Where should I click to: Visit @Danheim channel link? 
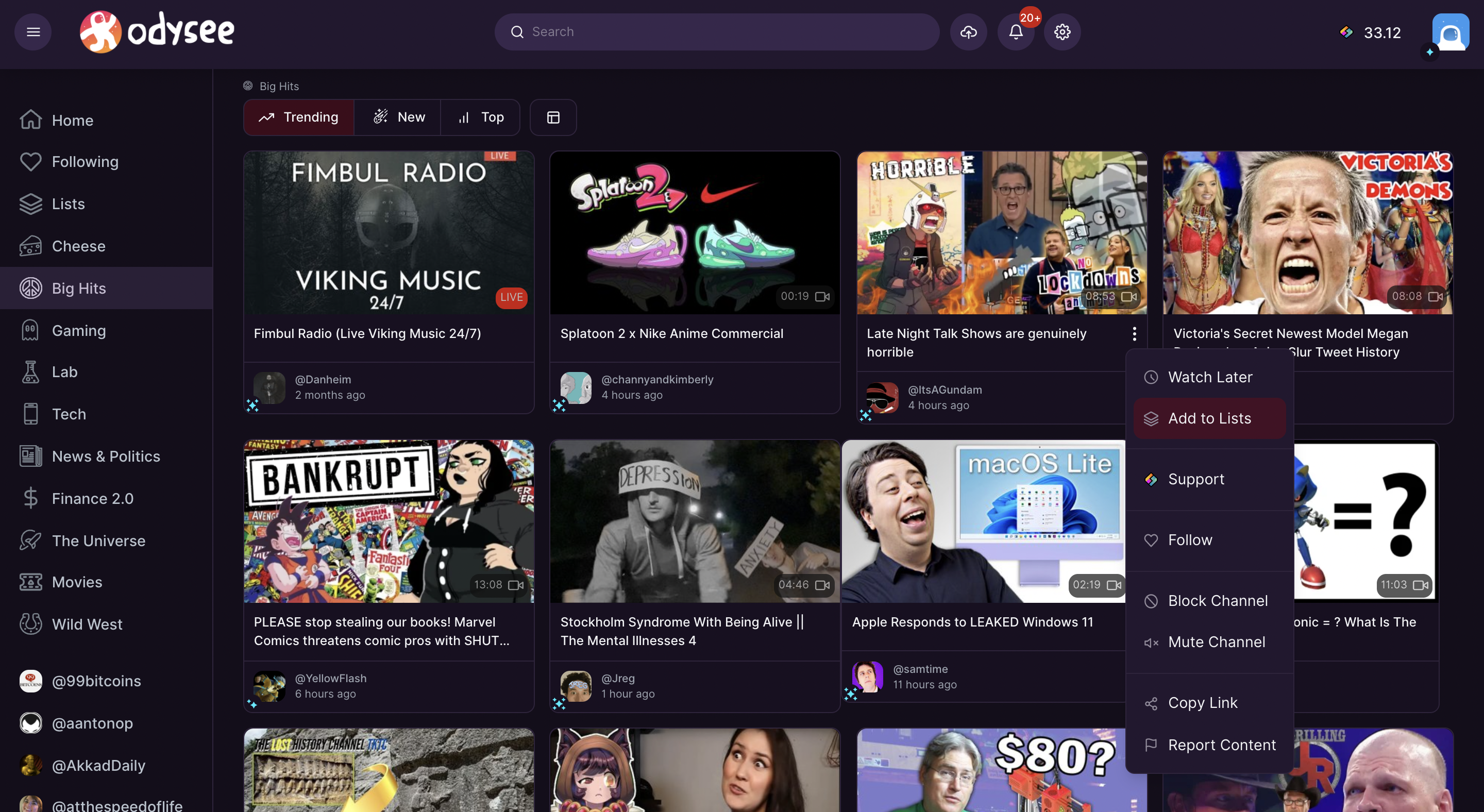tap(323, 380)
